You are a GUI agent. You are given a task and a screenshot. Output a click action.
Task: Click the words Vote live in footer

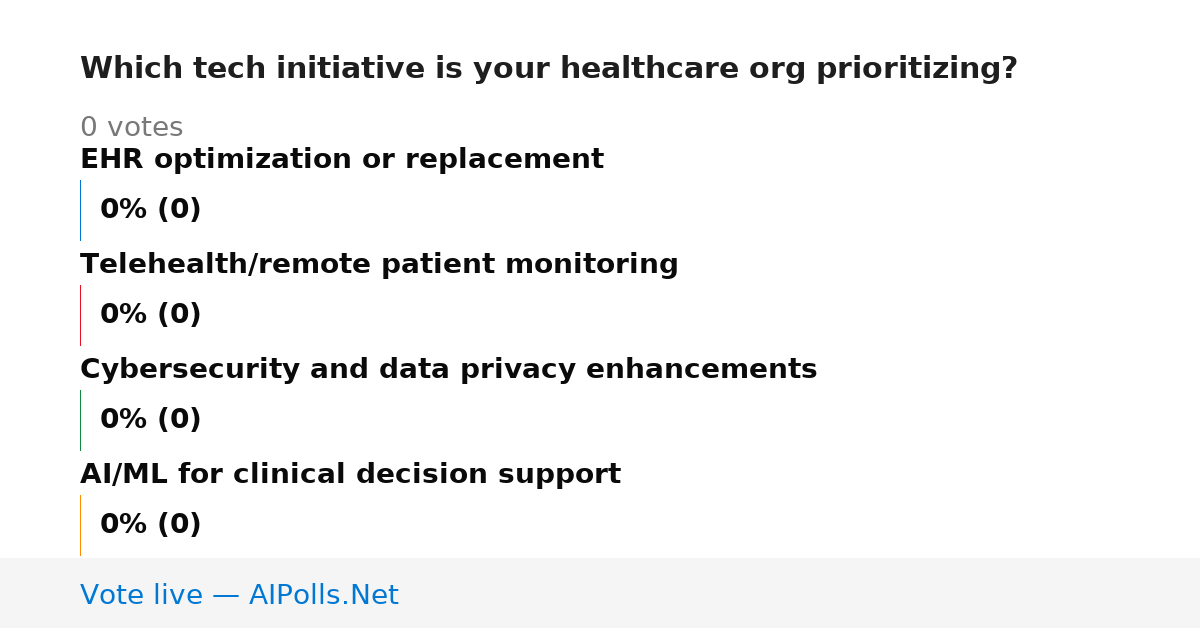tap(141, 596)
